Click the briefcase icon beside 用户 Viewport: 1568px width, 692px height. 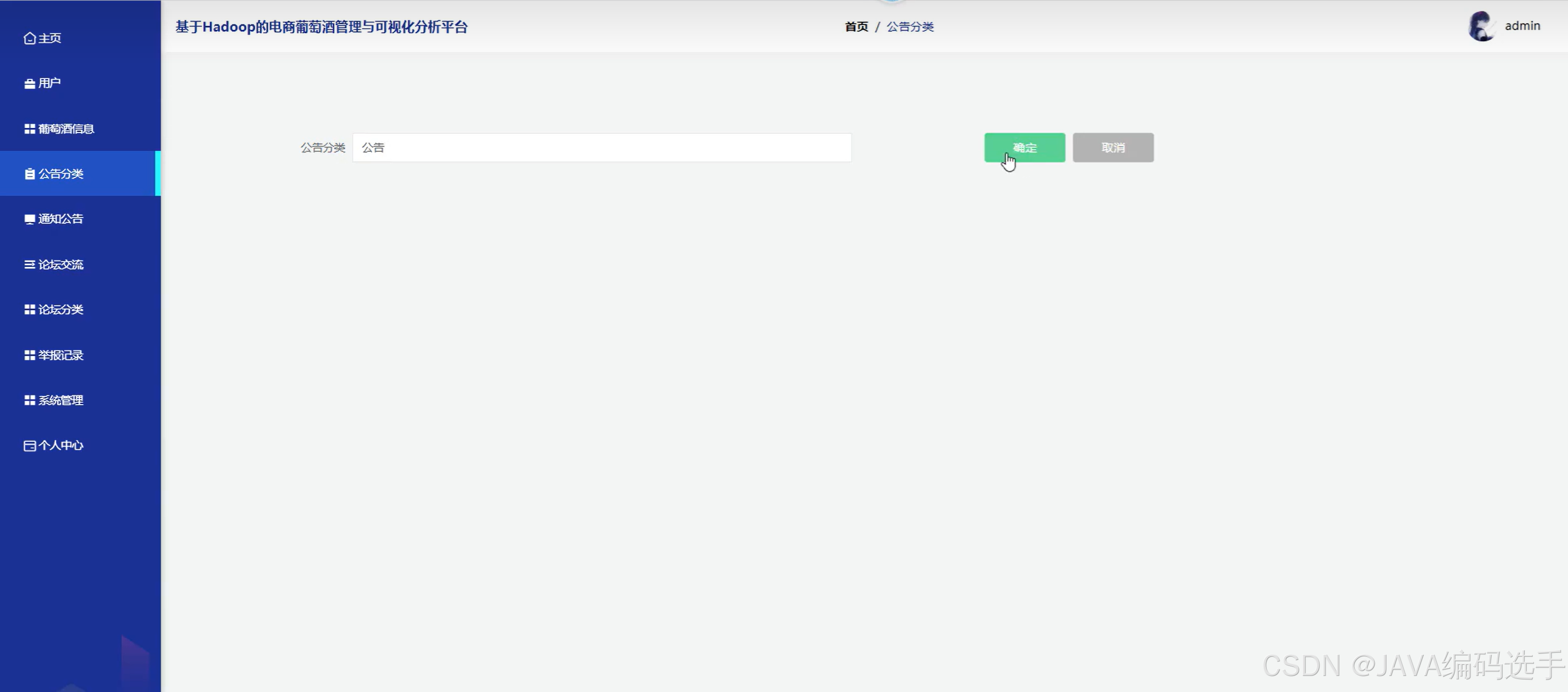pyautogui.click(x=29, y=84)
